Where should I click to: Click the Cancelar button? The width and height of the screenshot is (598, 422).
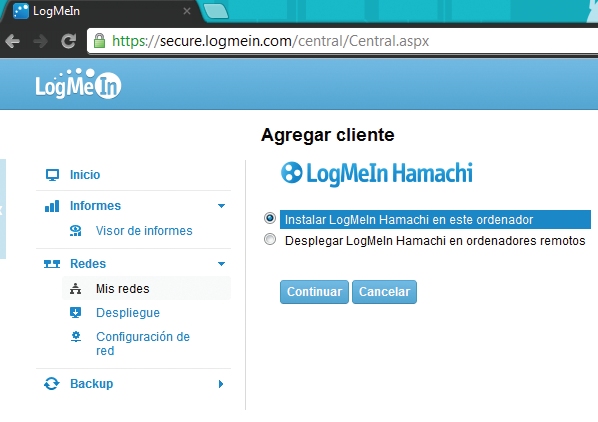click(x=384, y=292)
